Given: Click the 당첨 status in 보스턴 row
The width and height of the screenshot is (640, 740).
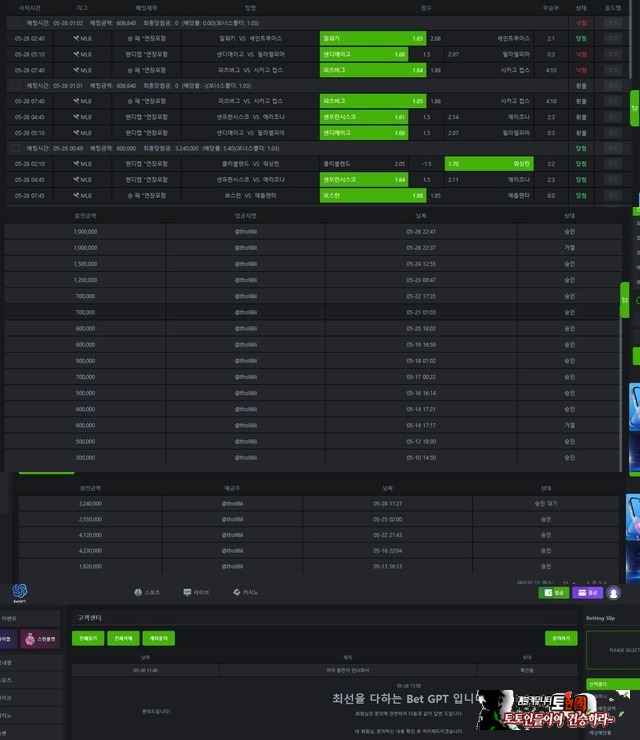Looking at the screenshot, I should (581, 195).
